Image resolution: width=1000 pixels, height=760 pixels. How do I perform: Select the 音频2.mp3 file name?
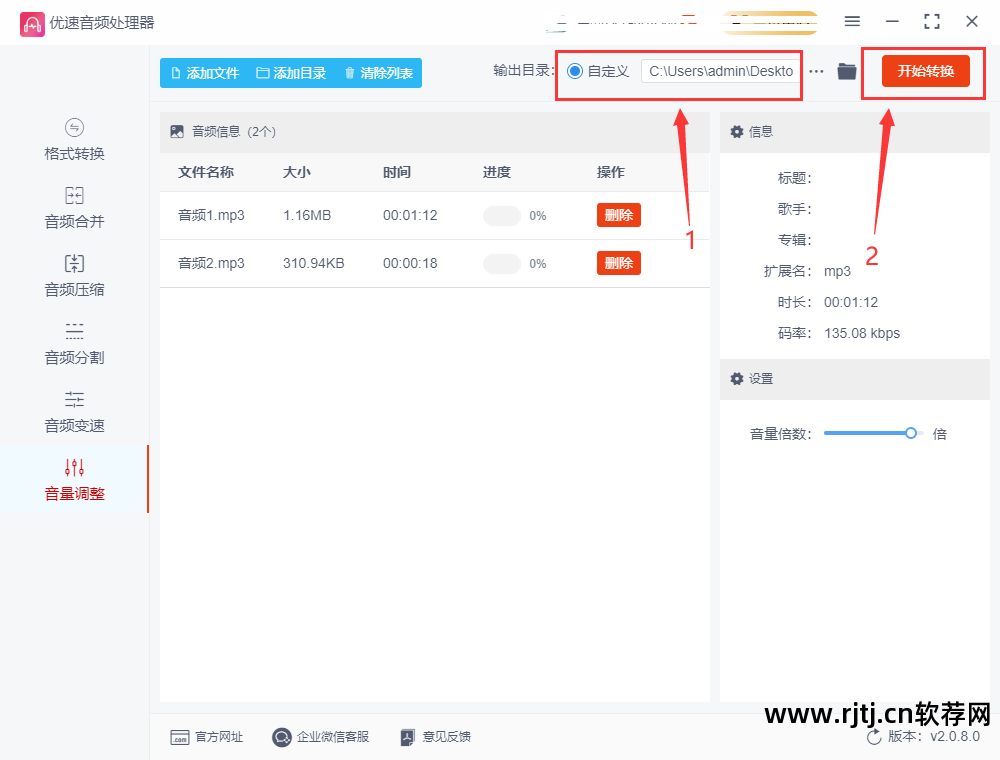point(211,263)
